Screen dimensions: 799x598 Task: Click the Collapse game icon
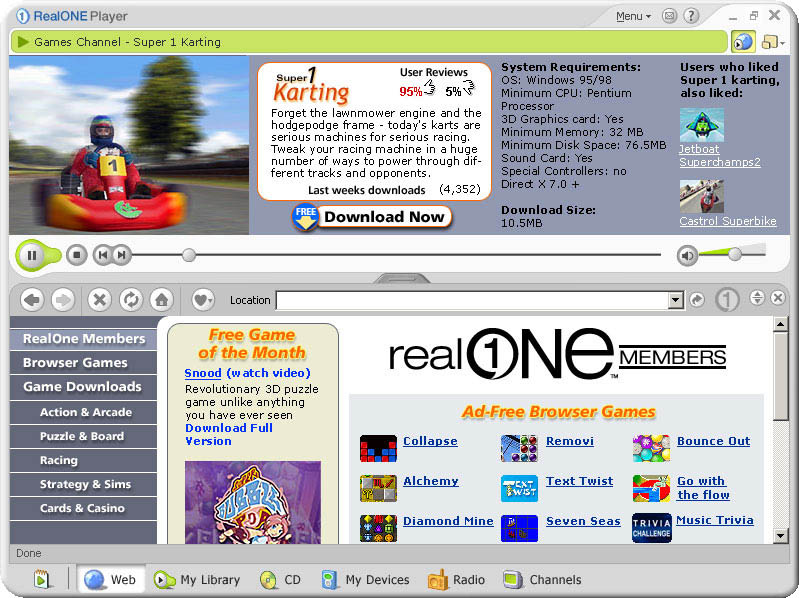[378, 448]
